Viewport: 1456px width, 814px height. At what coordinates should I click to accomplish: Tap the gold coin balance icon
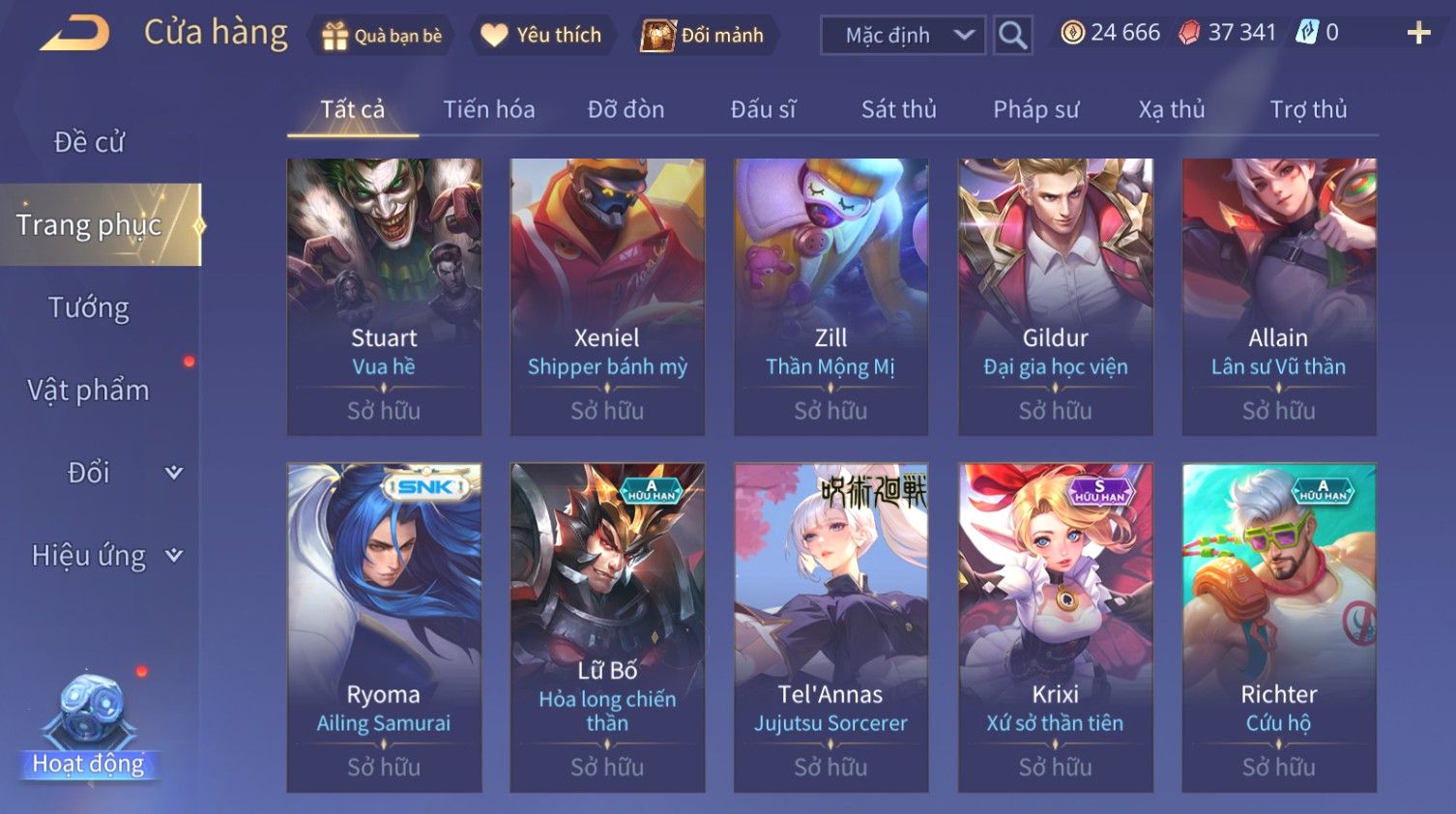(x=1072, y=33)
